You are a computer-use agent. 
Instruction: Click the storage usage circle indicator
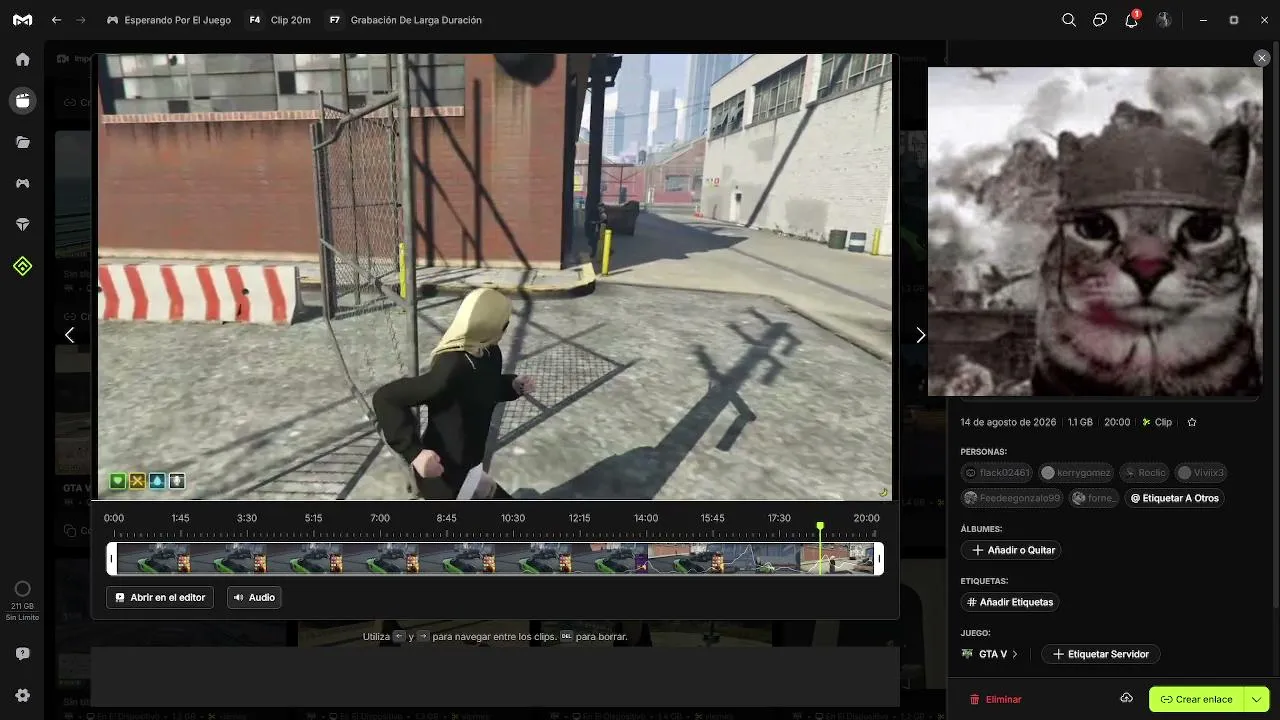click(x=22, y=589)
